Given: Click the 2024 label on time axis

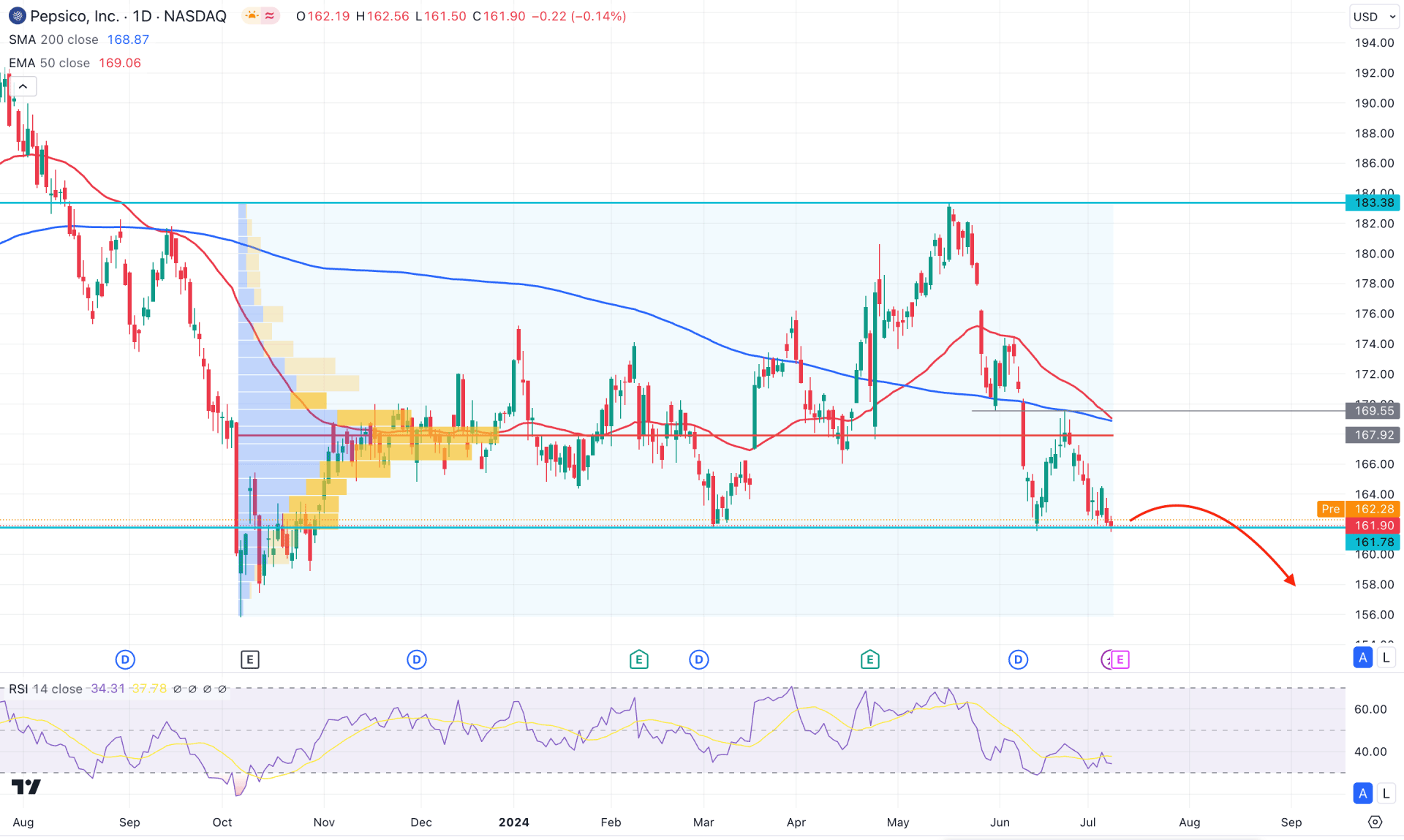Looking at the screenshot, I should (514, 822).
